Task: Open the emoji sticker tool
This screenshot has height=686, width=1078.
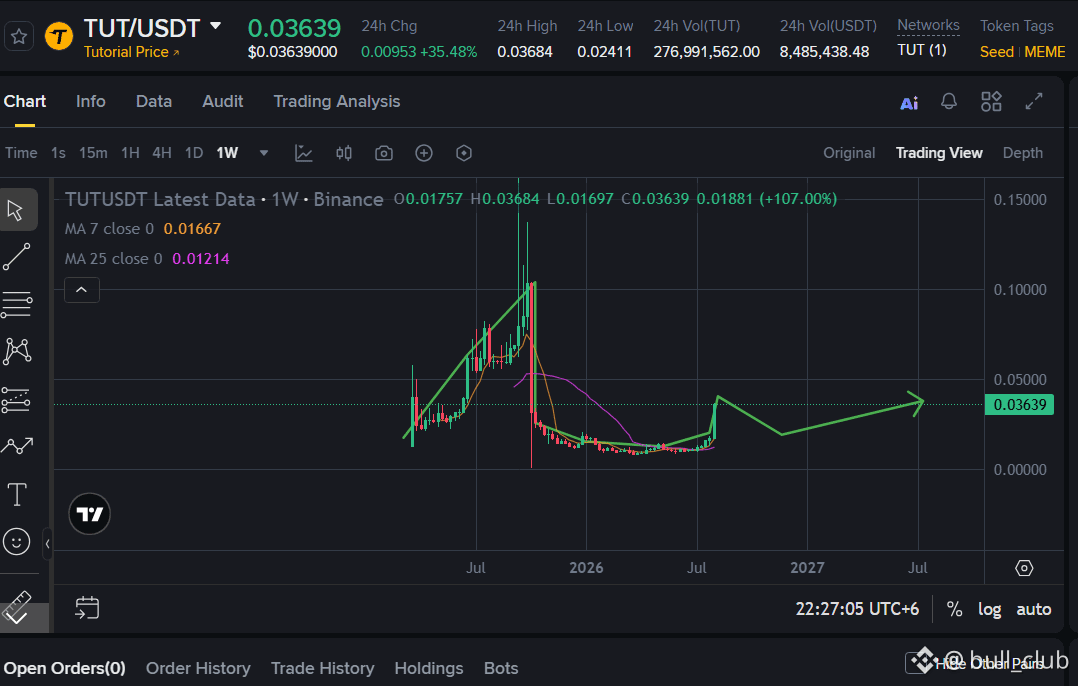Action: tap(17, 542)
